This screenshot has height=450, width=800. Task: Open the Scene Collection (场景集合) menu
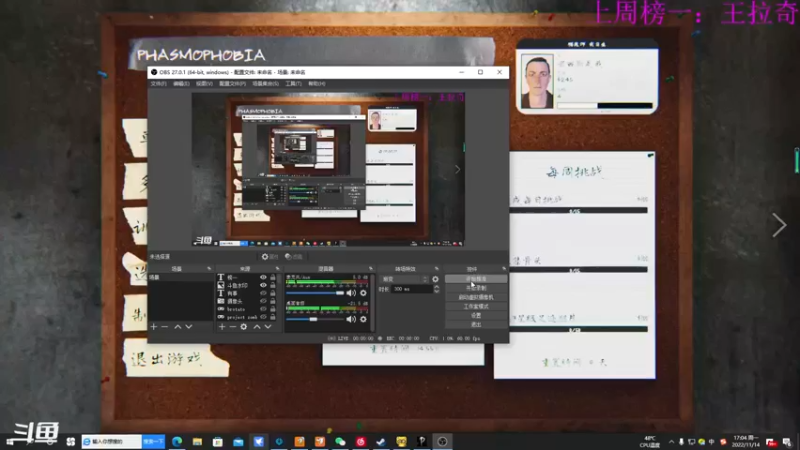coord(265,84)
